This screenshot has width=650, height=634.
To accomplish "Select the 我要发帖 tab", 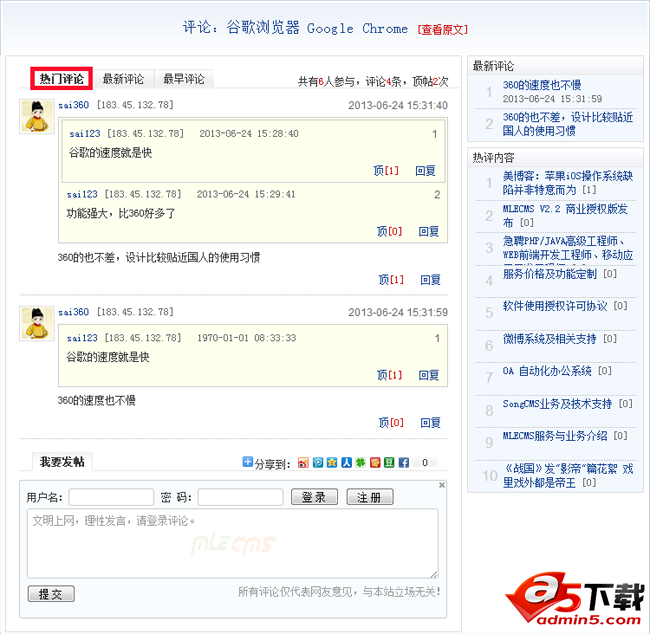I will pos(62,462).
